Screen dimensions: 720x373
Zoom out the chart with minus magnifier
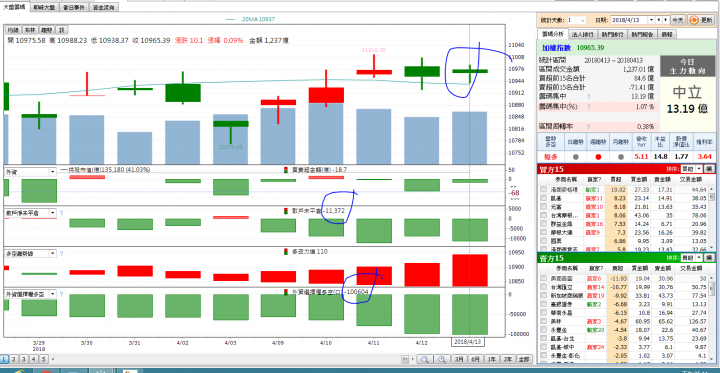[x=424, y=359]
